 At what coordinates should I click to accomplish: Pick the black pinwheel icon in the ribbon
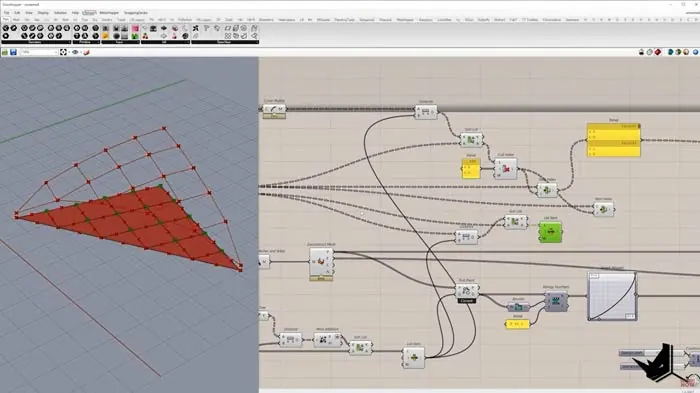click(196, 28)
